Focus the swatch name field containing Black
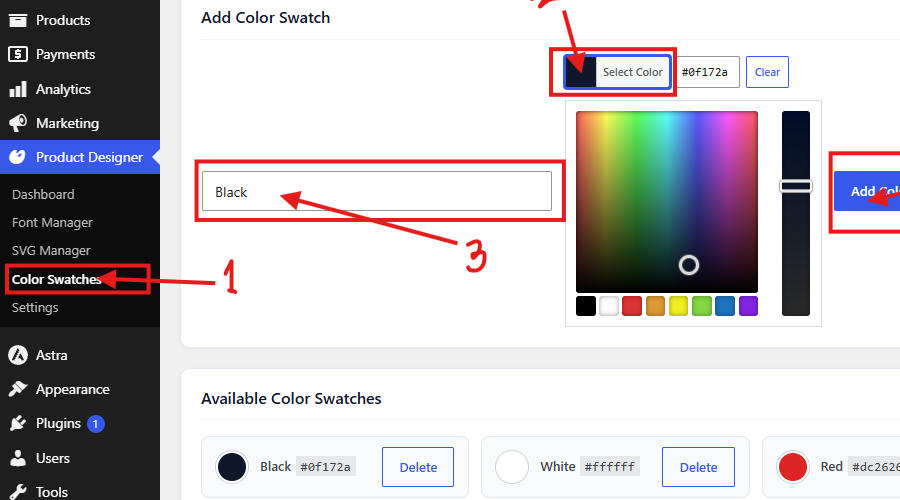Viewport: 900px width, 500px height. (x=377, y=191)
